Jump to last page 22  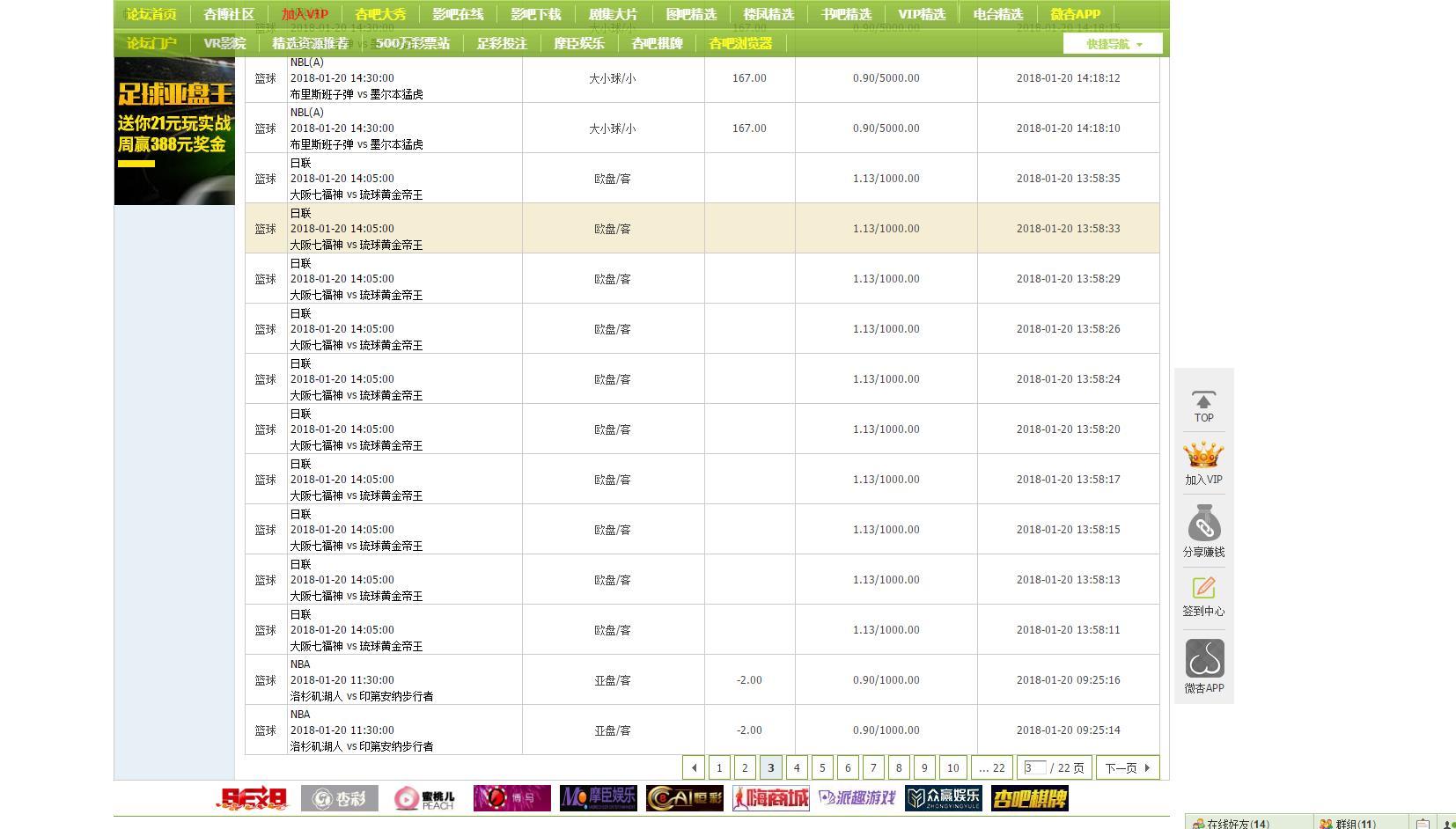pos(991,767)
